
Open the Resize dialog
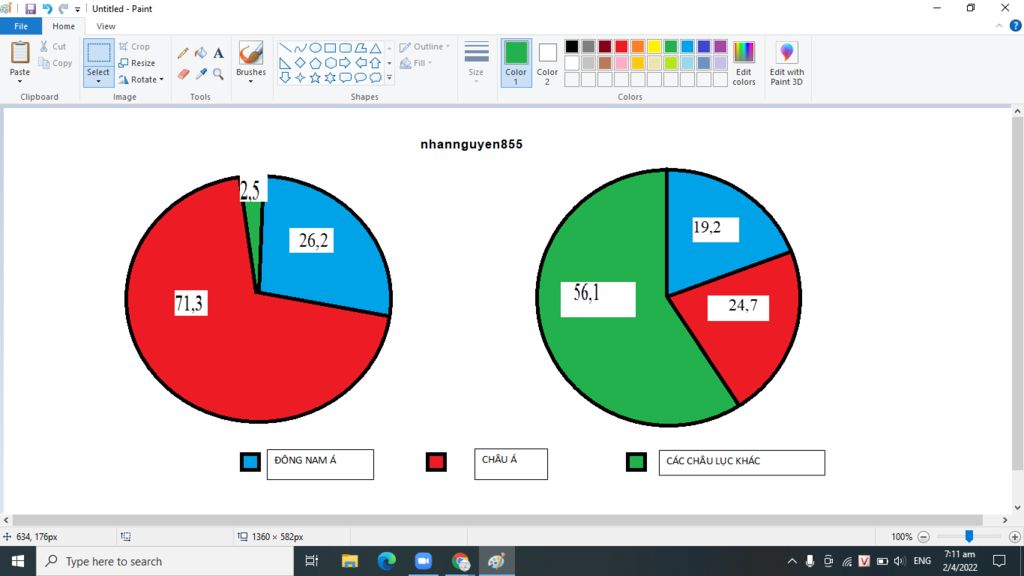136,63
